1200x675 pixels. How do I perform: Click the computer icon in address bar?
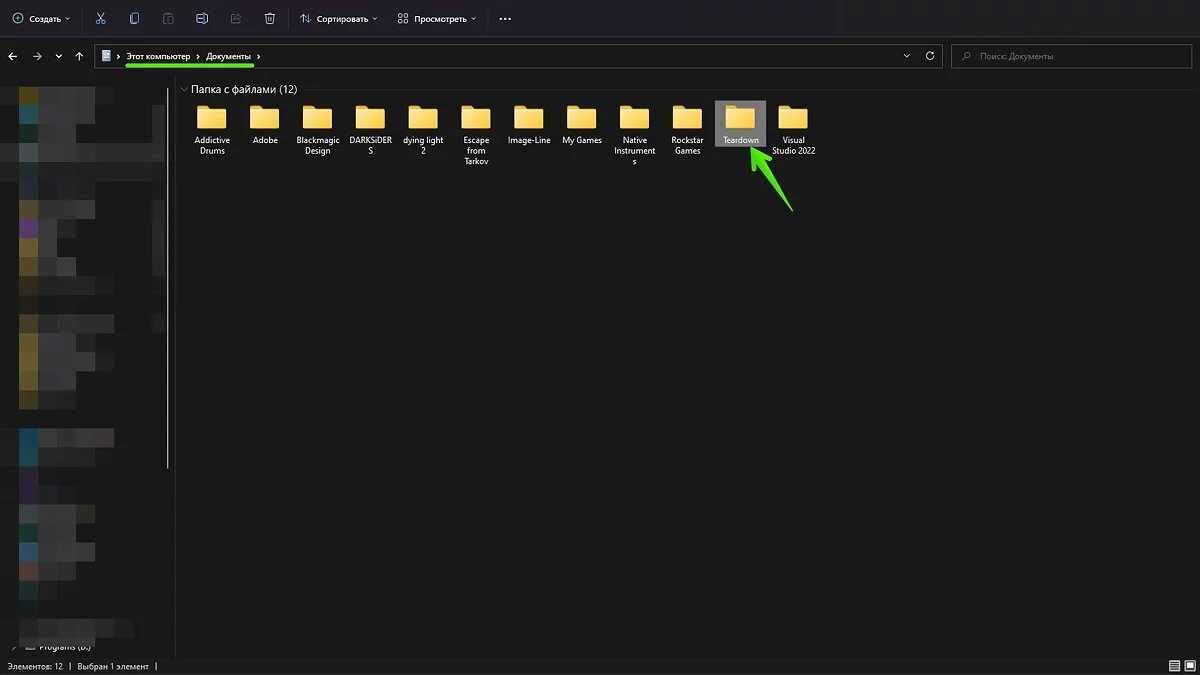tap(106, 56)
